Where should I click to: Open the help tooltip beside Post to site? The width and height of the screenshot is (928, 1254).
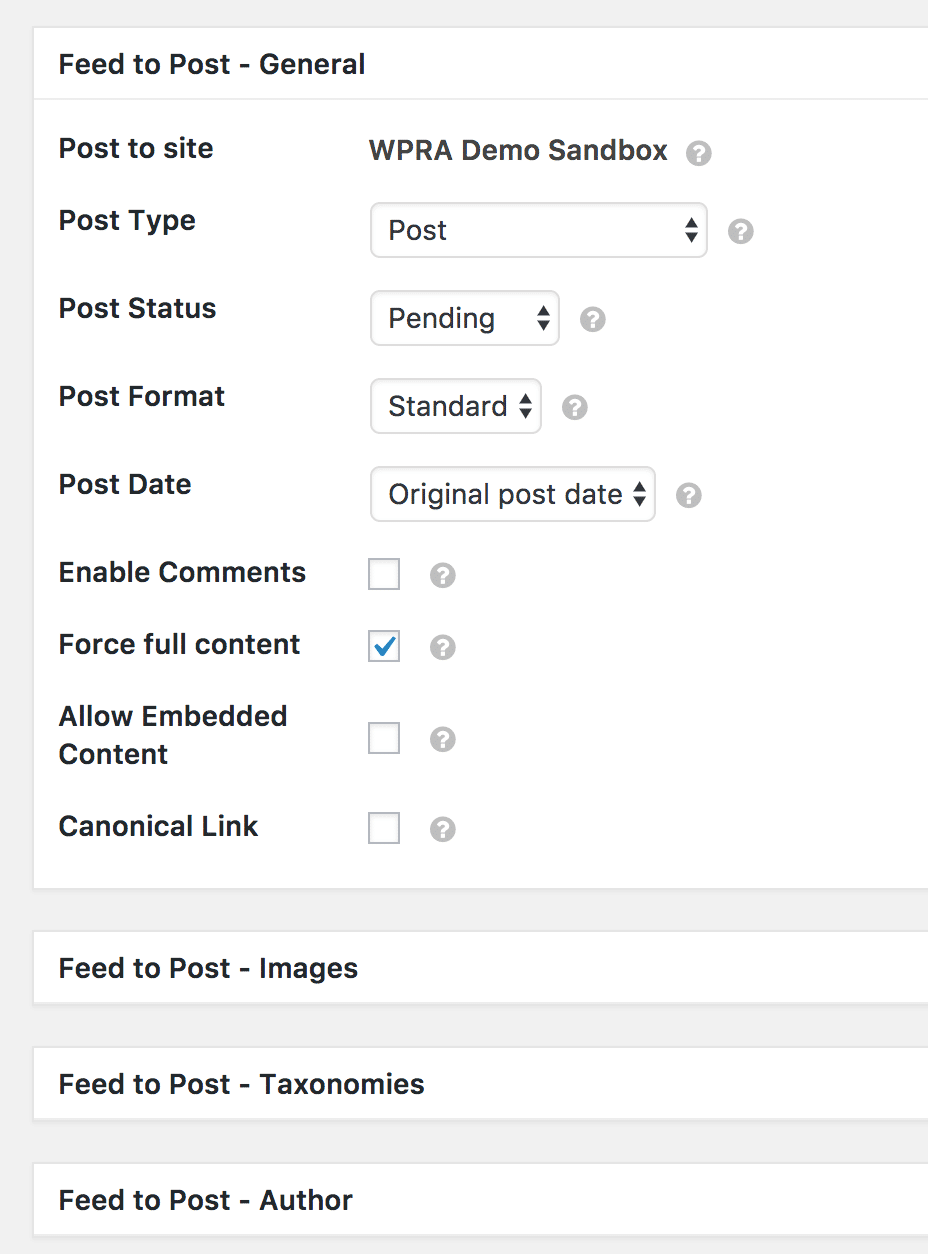[699, 153]
